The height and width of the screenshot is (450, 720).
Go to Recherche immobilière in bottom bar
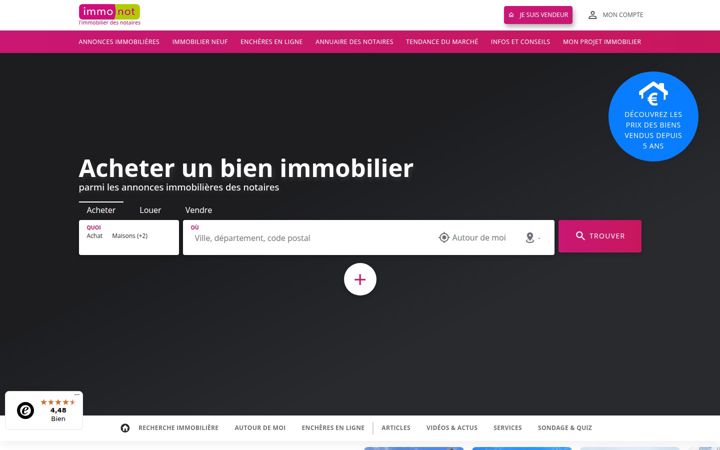point(179,428)
